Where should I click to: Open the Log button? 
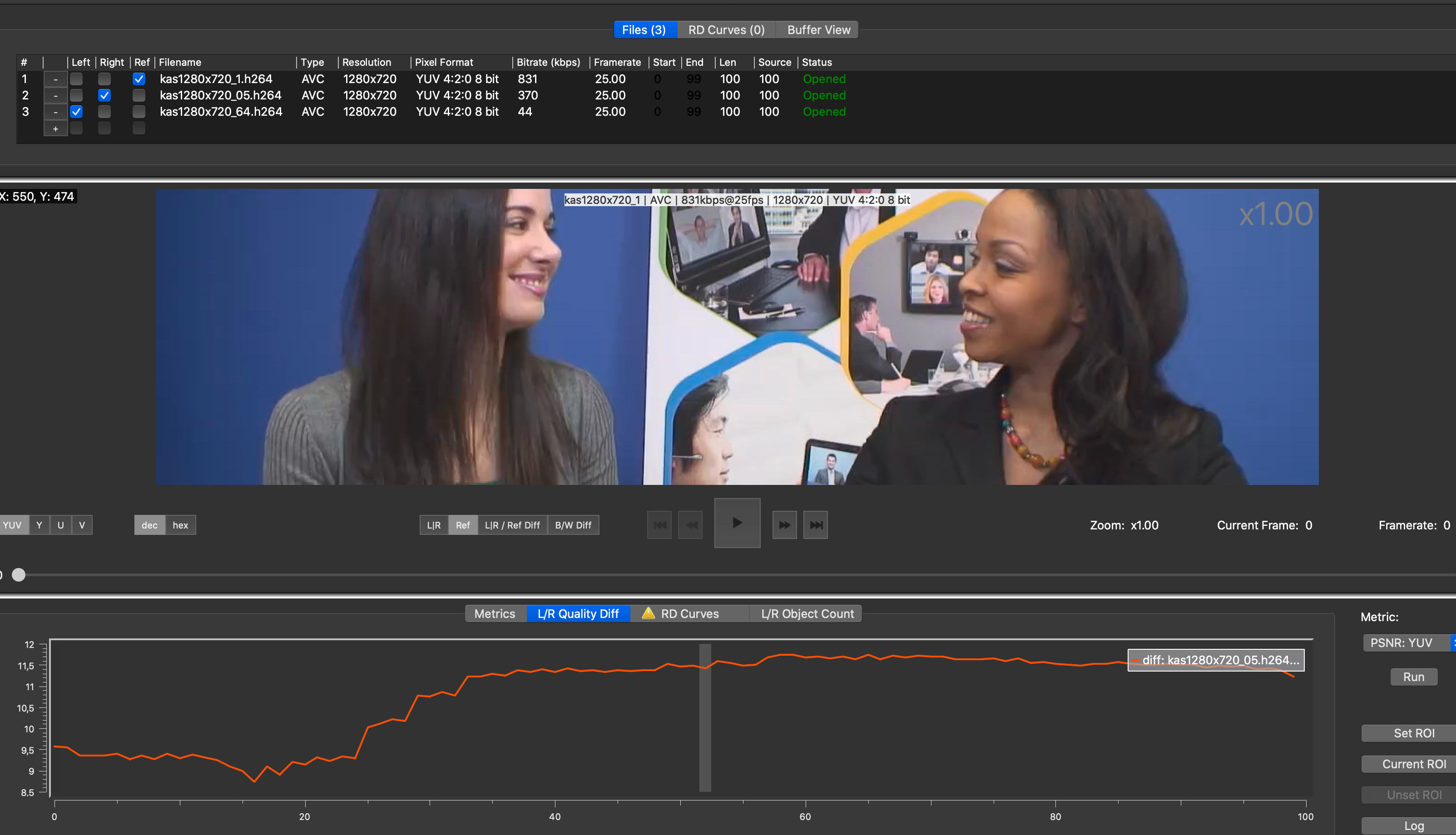(x=1410, y=826)
